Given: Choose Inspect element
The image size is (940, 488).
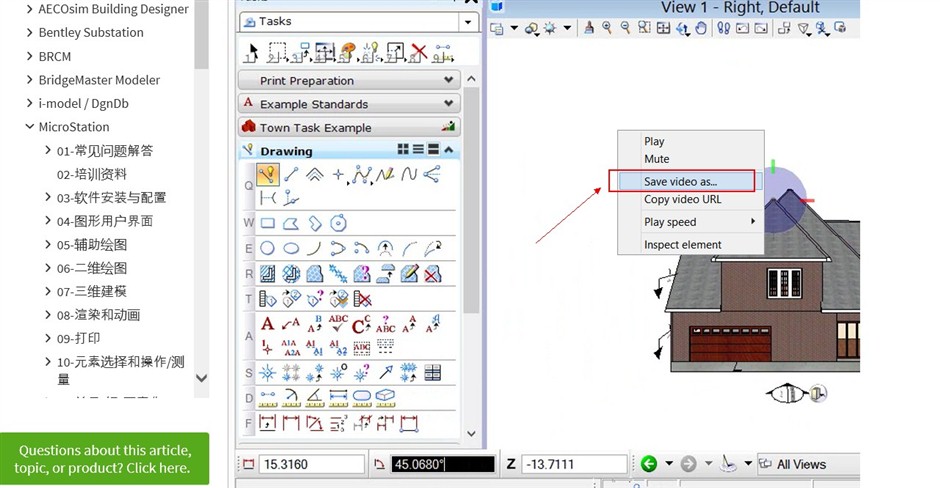Looking at the screenshot, I should [x=691, y=245].
